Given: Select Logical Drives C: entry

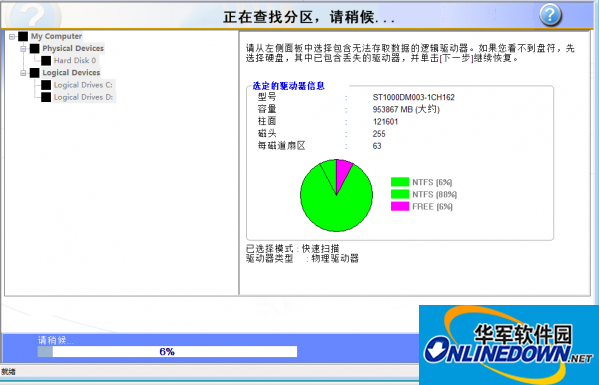Looking at the screenshot, I should [x=83, y=85].
